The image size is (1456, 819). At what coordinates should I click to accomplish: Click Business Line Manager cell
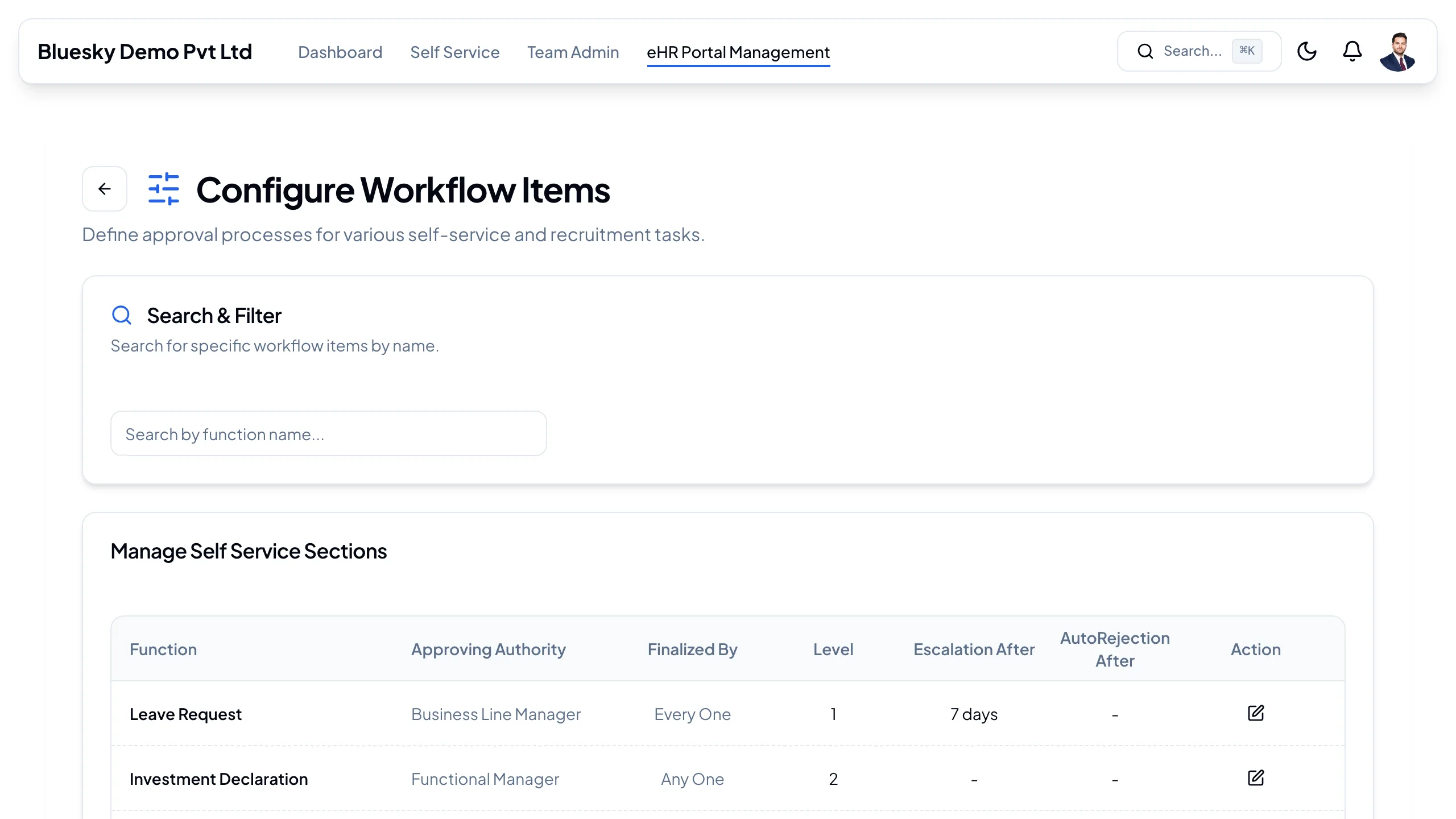tap(496, 714)
